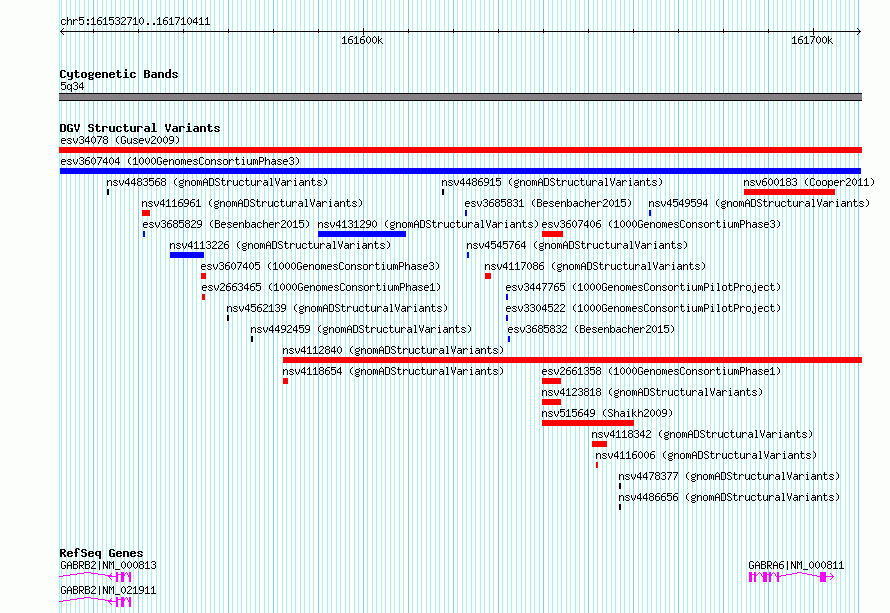Click the GABRB2|NM_000813 gene glyph

pos(95,577)
